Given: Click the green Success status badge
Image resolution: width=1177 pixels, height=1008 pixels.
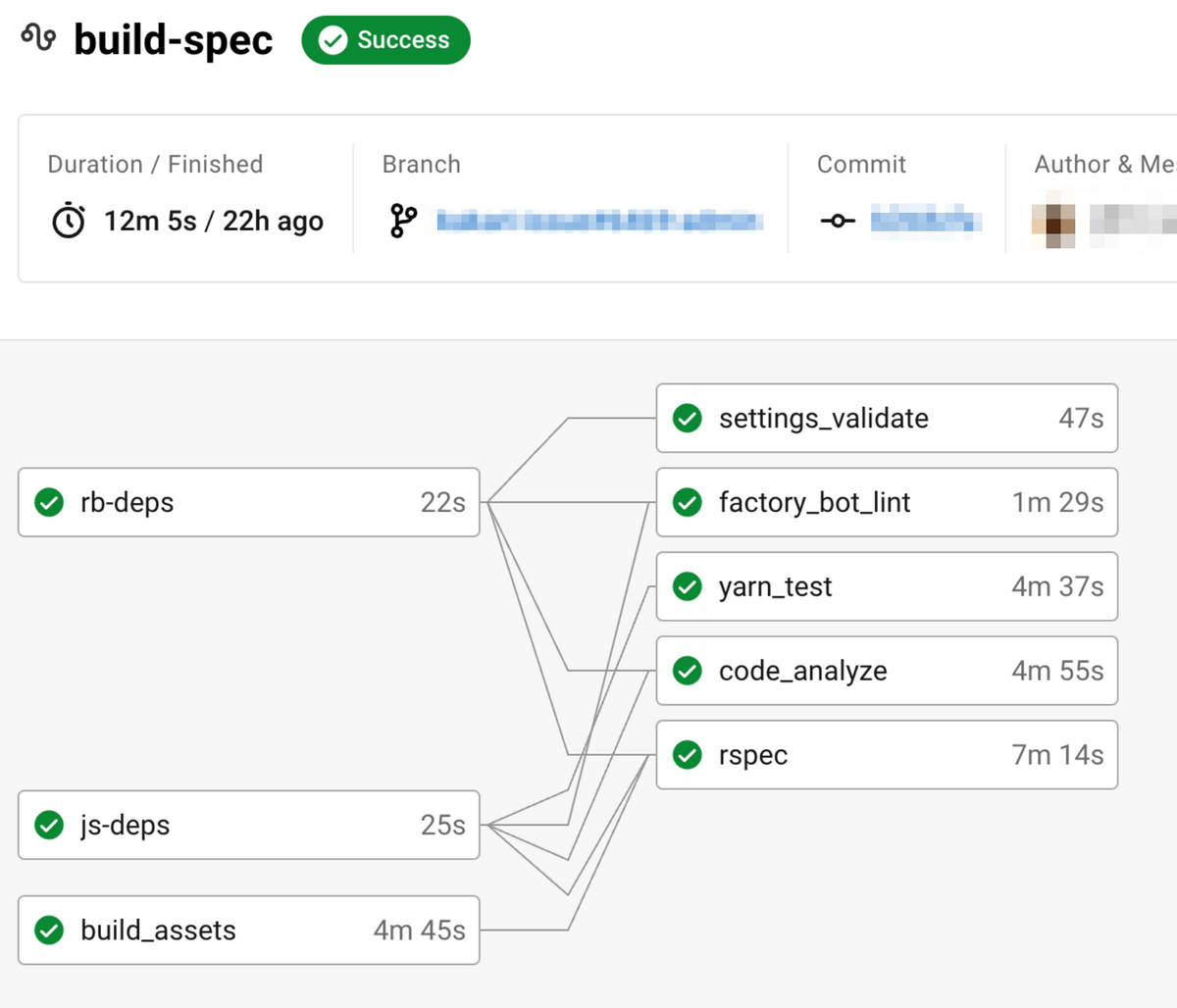Looking at the screenshot, I should pyautogui.click(x=385, y=40).
